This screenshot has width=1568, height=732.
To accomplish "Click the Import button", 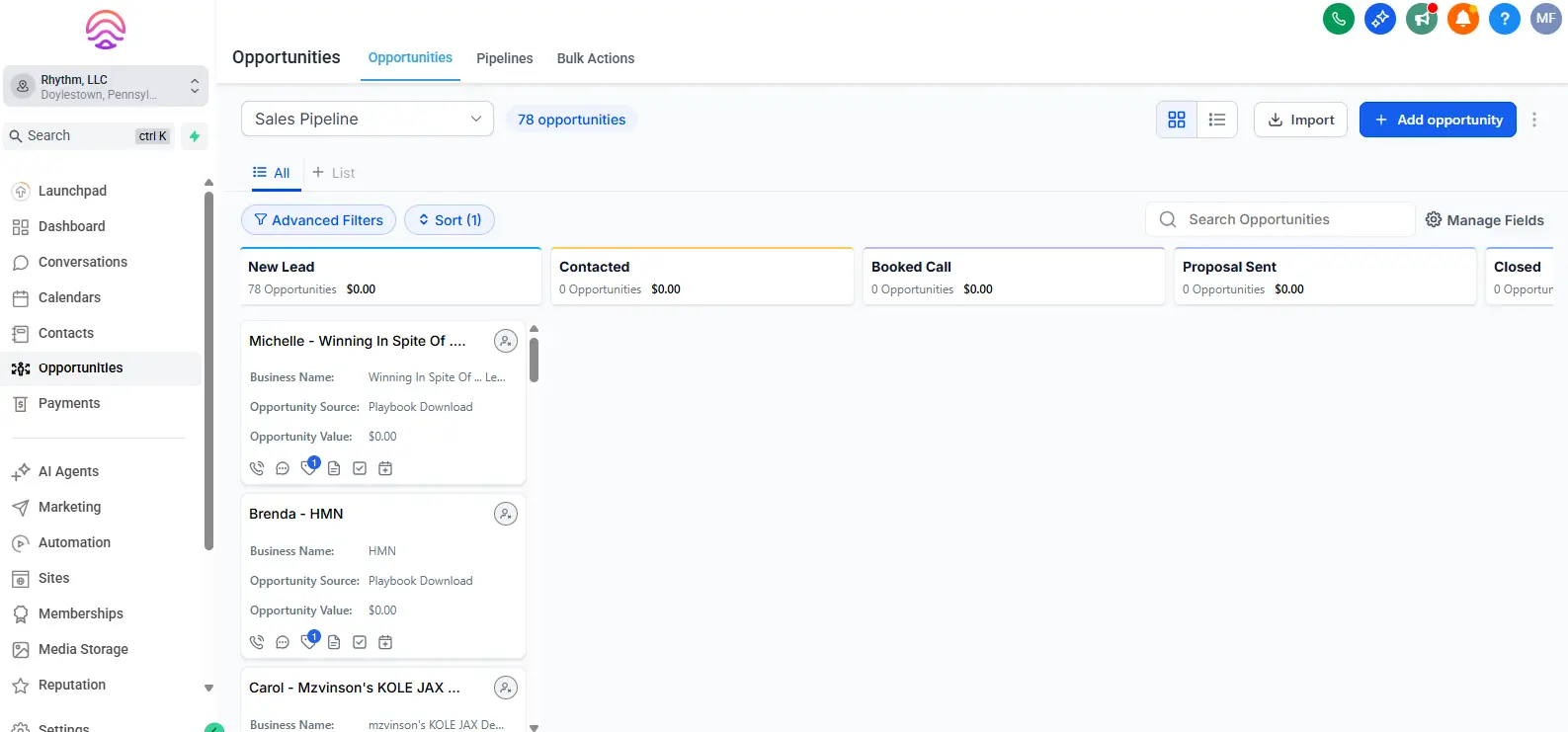I will pos(1300,120).
